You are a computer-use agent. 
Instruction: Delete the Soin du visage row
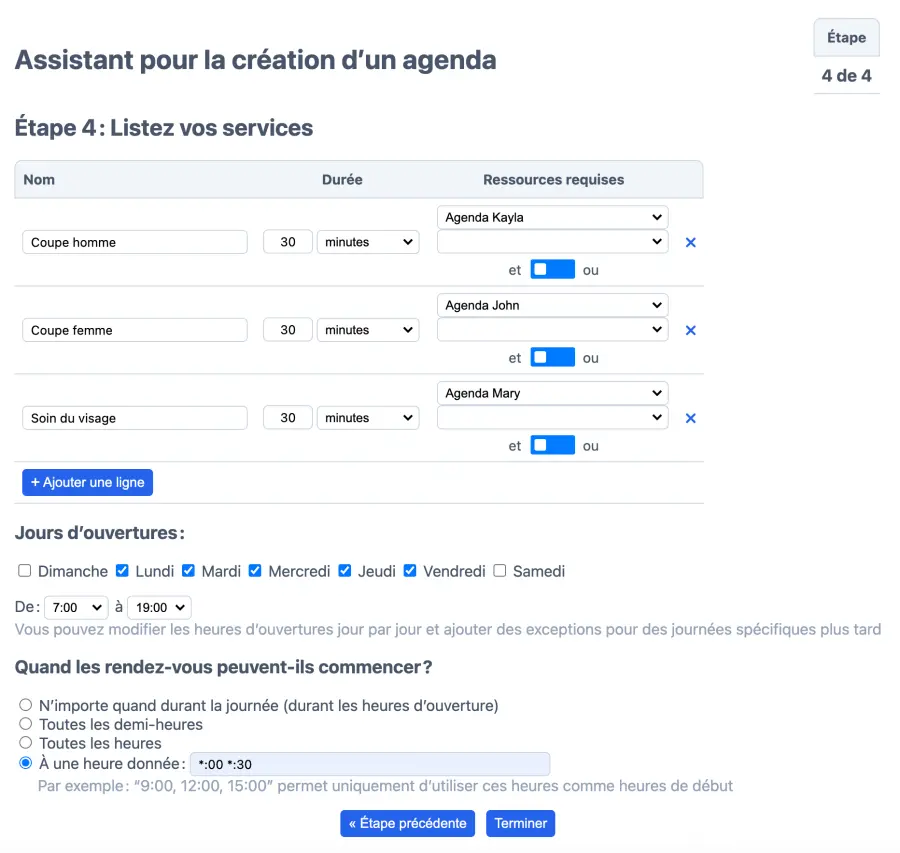coord(690,419)
